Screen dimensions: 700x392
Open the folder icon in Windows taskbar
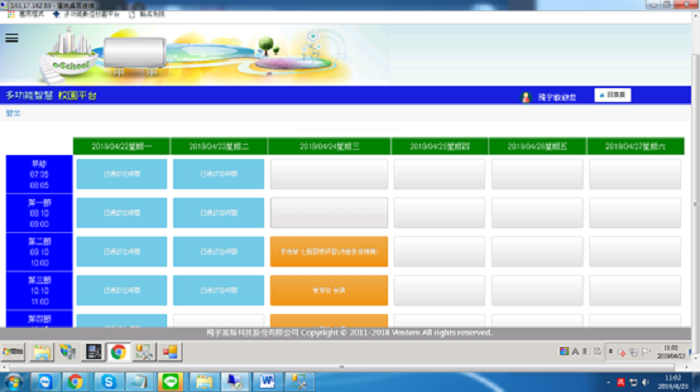pyautogui.click(x=204, y=382)
